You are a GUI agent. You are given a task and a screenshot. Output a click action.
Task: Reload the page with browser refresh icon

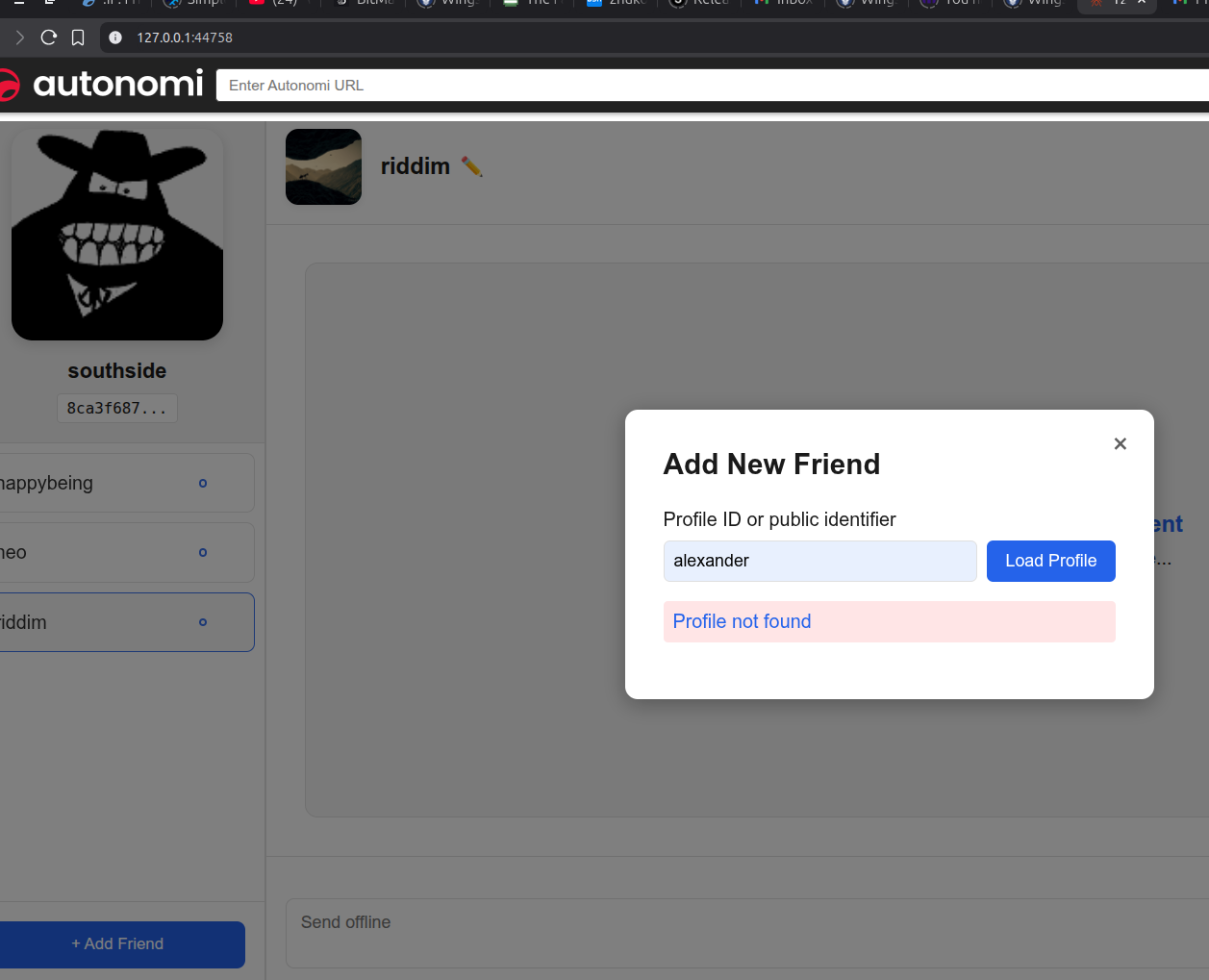[49, 38]
